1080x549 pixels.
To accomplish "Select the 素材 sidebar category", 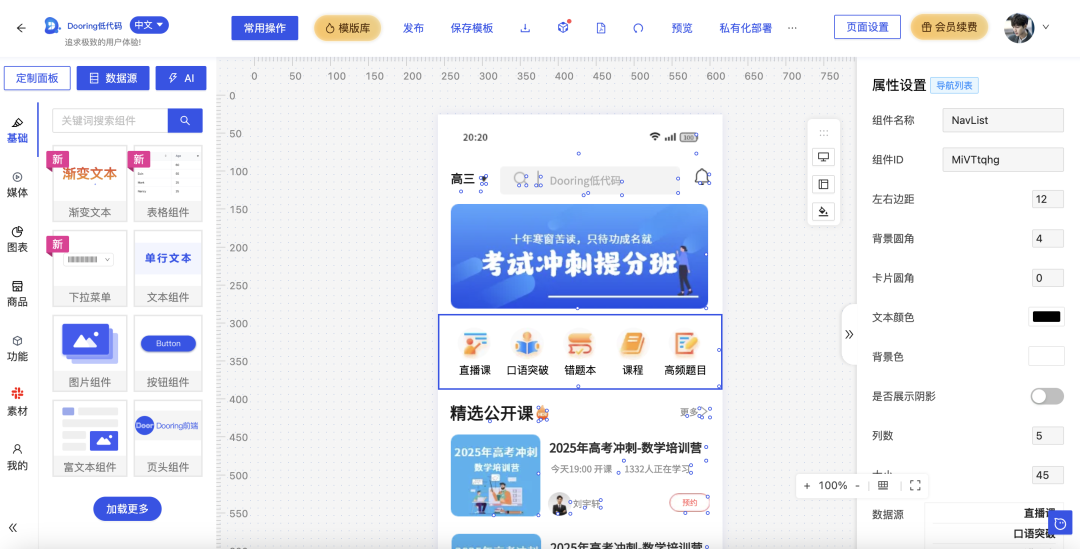I will [17, 403].
